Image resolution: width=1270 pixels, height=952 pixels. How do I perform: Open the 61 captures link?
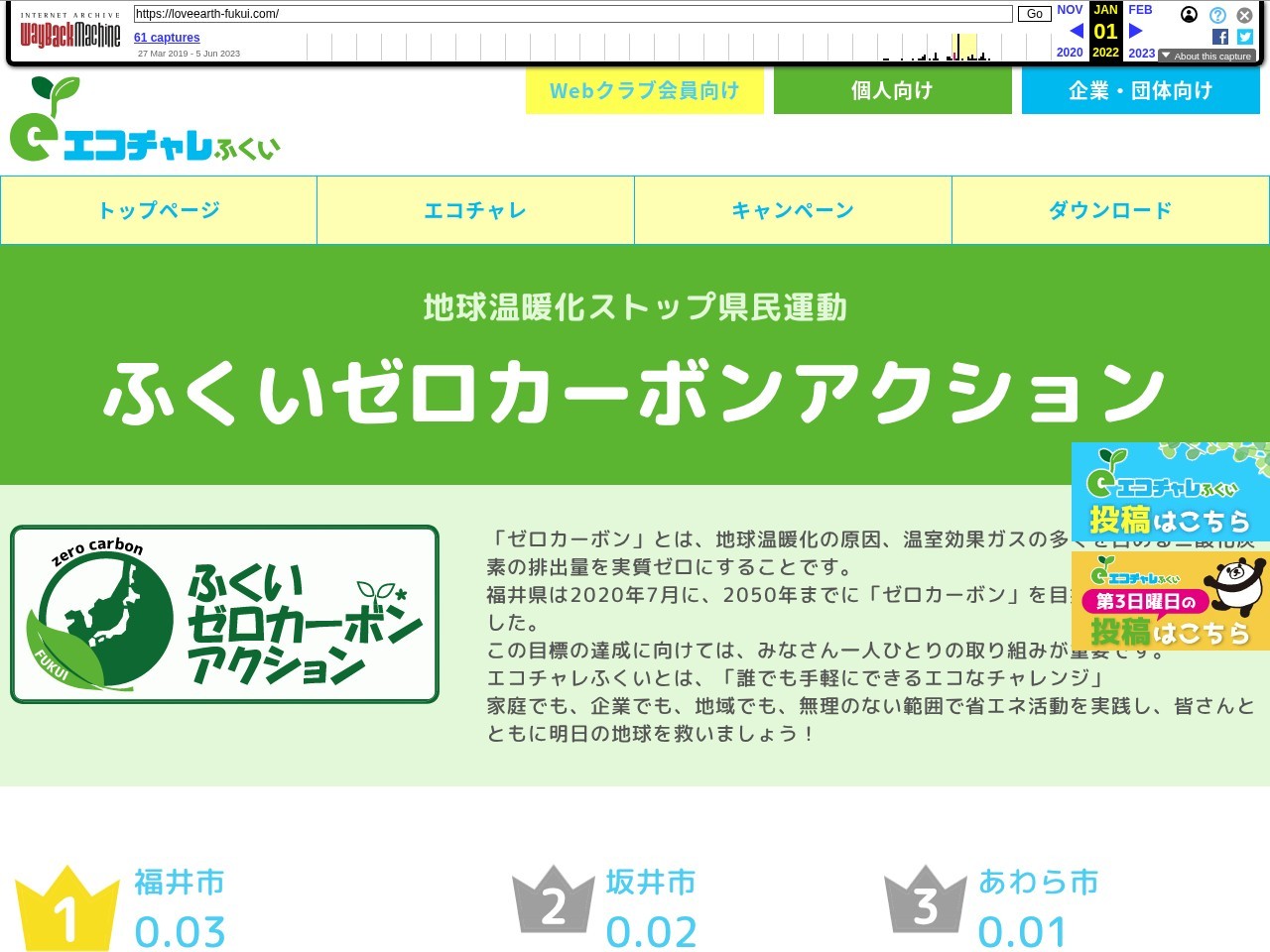click(x=167, y=38)
